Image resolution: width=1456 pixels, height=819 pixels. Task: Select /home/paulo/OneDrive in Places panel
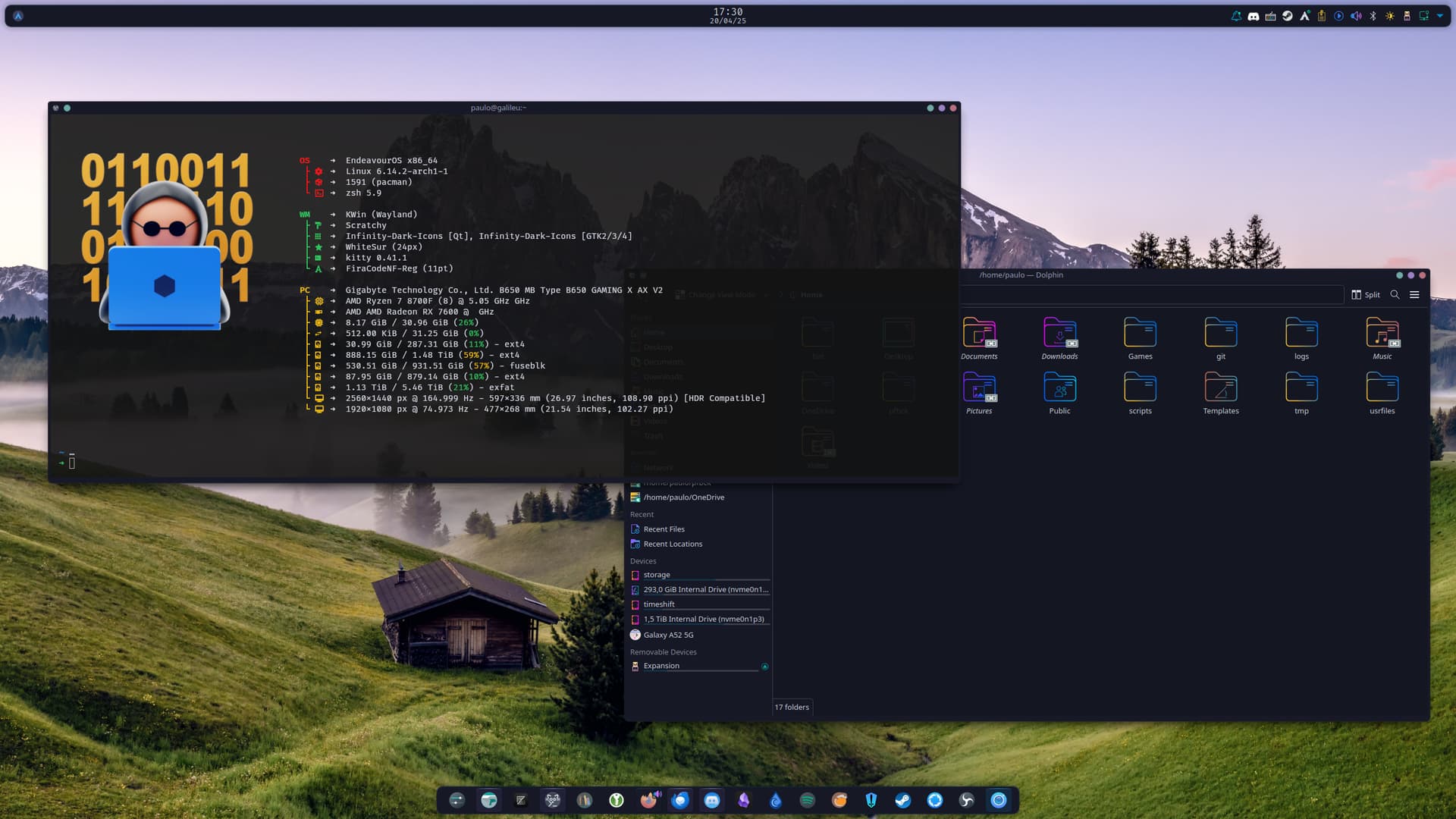(700, 497)
